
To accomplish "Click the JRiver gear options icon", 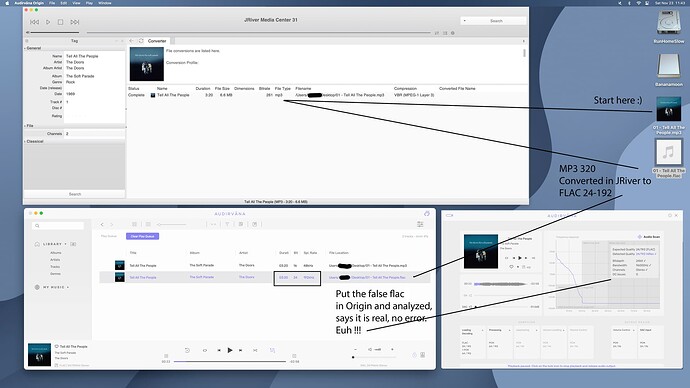I will 453,33.
